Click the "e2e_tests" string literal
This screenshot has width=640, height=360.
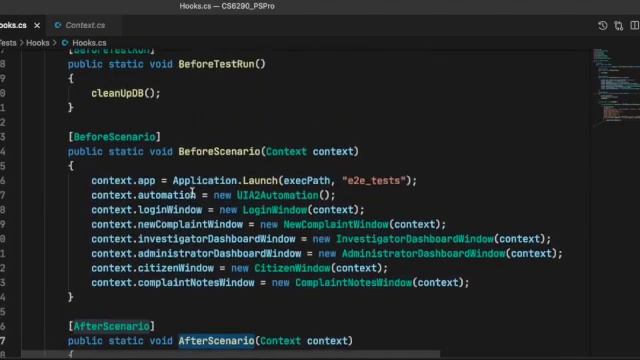point(374,180)
